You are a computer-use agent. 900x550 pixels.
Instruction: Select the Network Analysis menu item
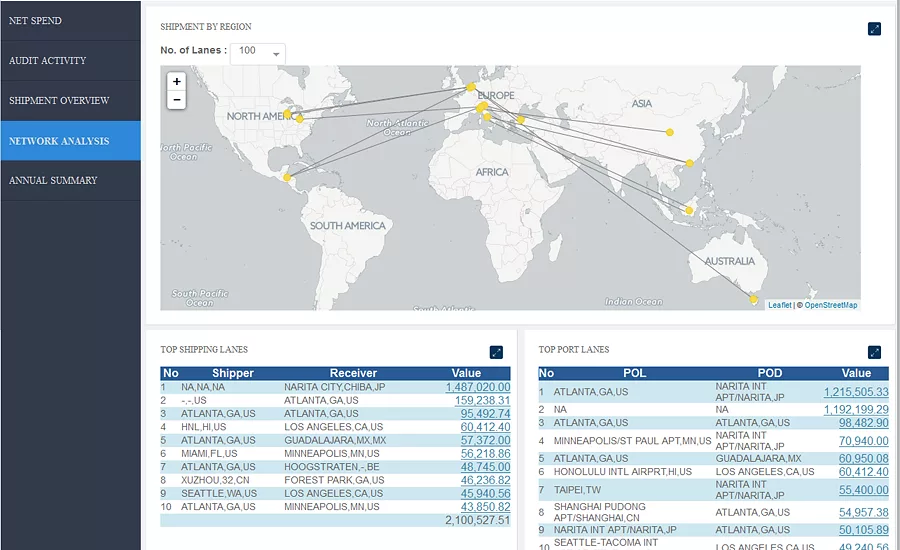(71, 141)
